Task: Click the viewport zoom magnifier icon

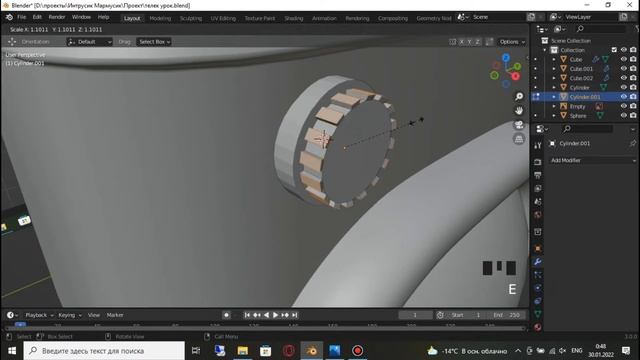Action: pyautogui.click(x=519, y=97)
